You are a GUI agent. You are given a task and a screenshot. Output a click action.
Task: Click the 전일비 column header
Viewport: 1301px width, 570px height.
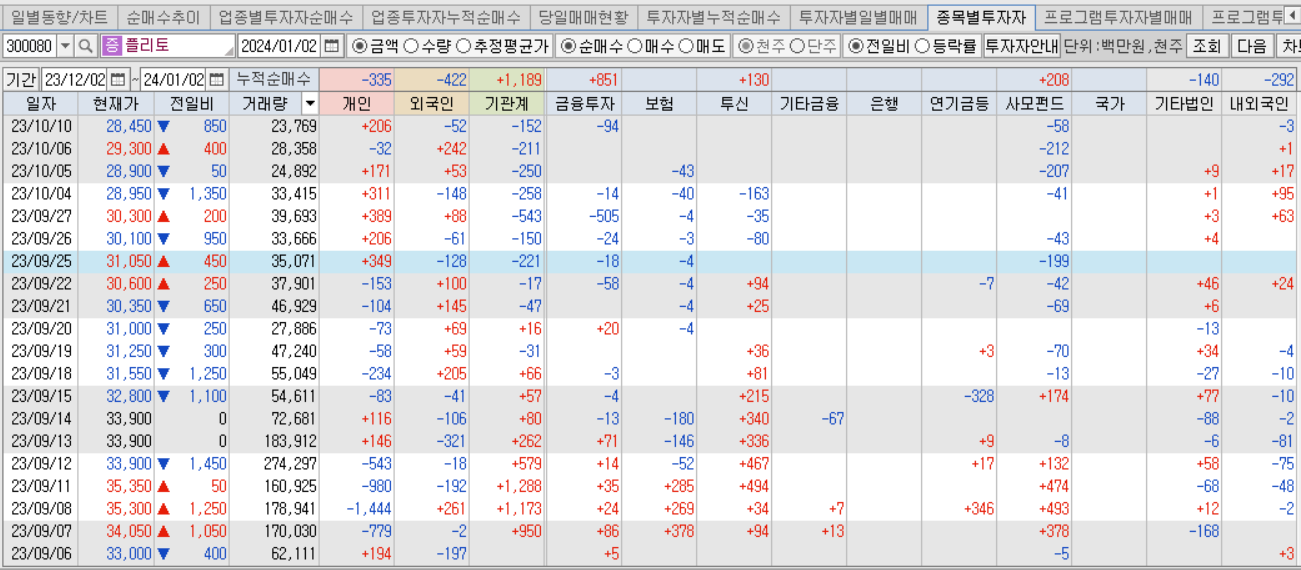(x=192, y=103)
